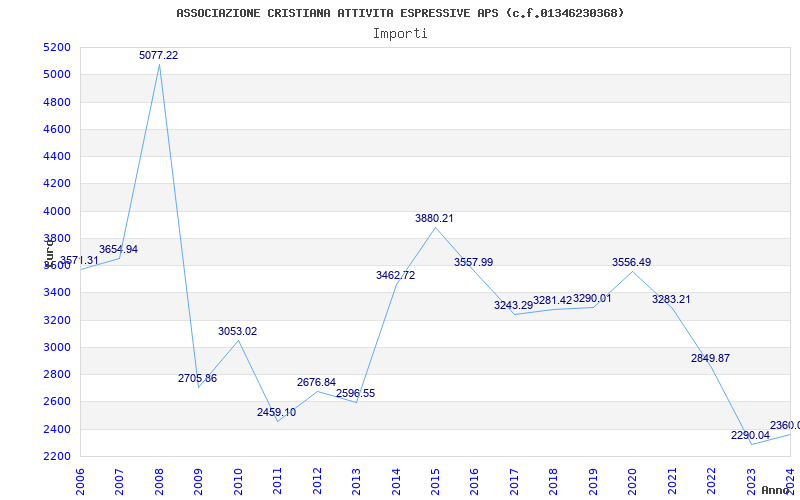Screen dimensions: 800x500
Task: Click the 2290.04 data label
Action: 750,436
